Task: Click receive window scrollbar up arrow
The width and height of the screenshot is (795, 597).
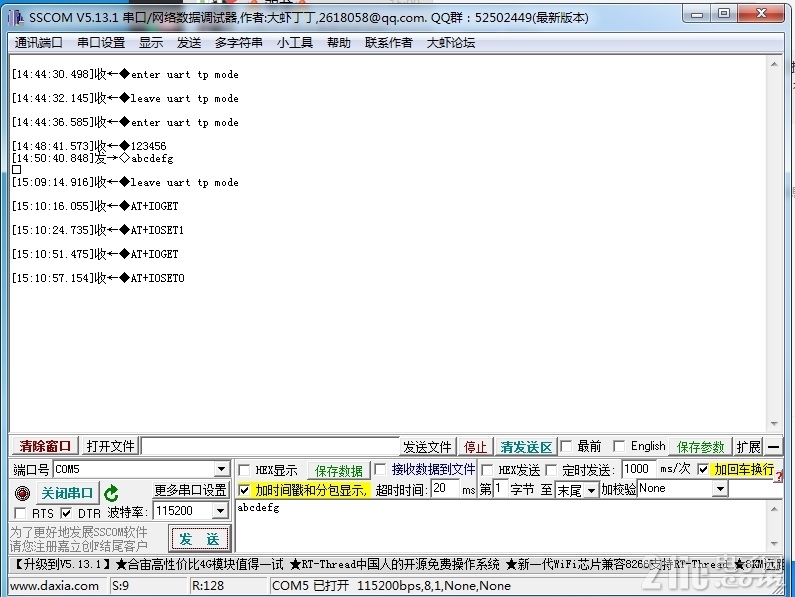Action: coord(774,64)
